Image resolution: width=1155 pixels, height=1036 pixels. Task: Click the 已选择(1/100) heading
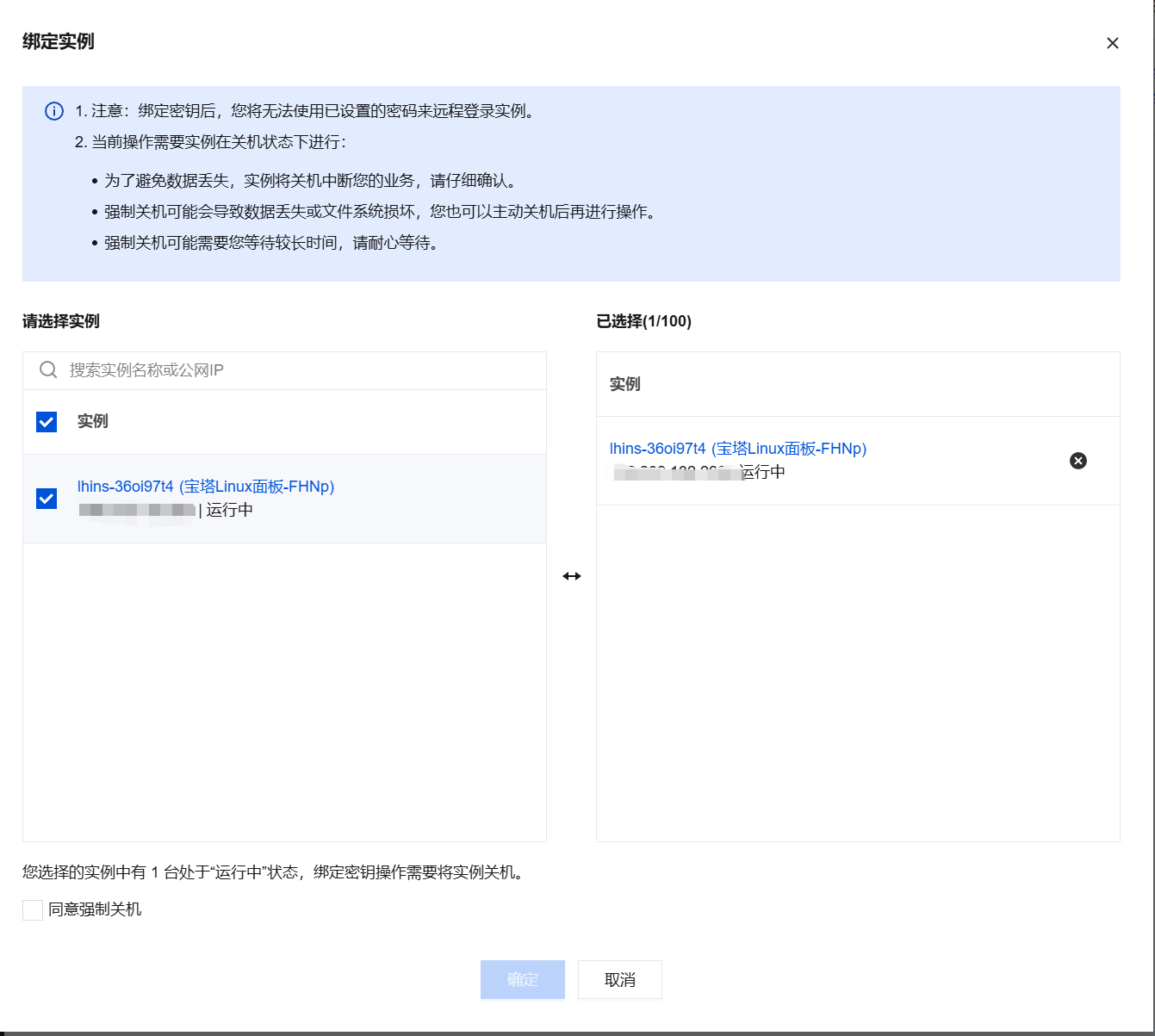643,321
